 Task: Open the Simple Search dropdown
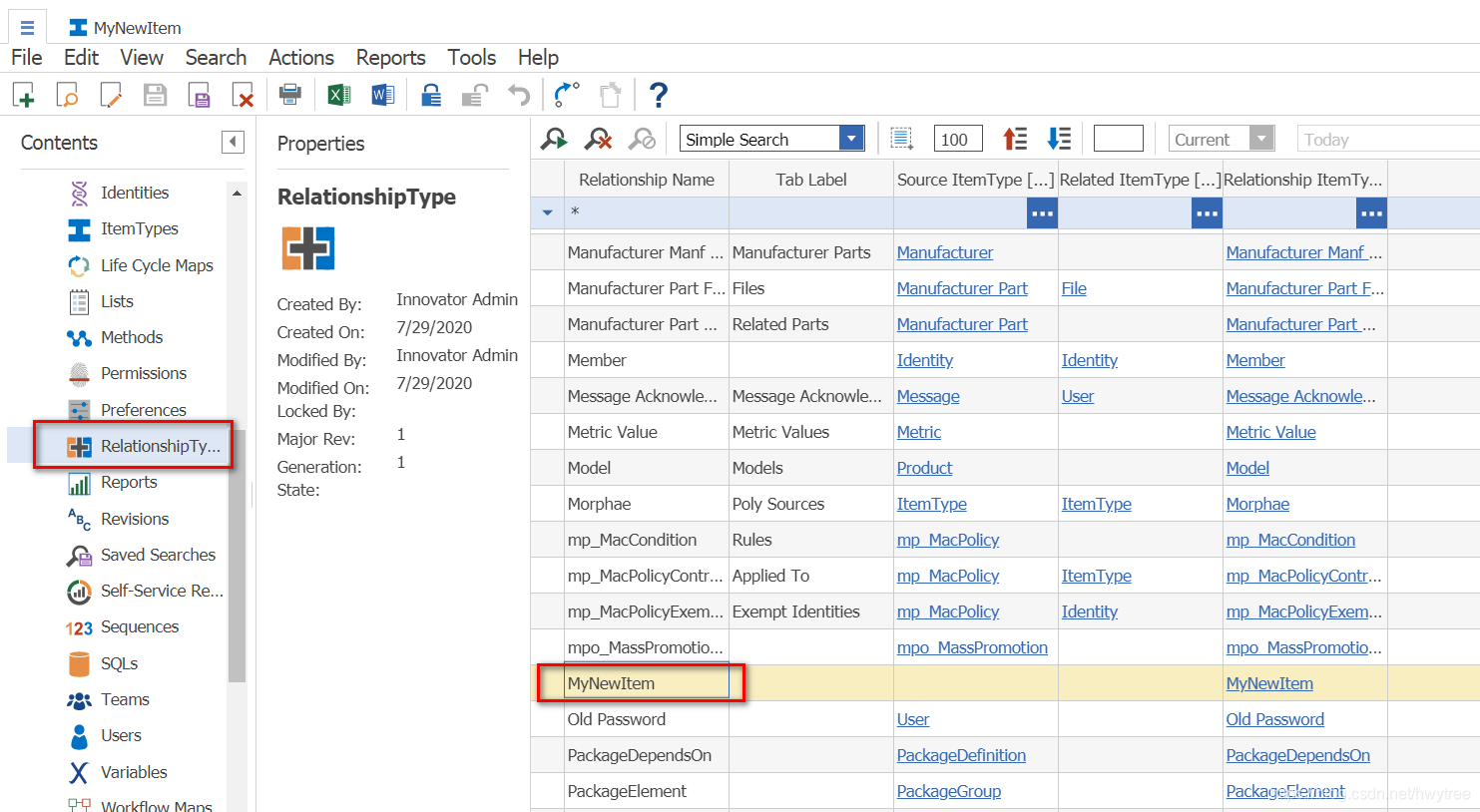click(x=851, y=139)
